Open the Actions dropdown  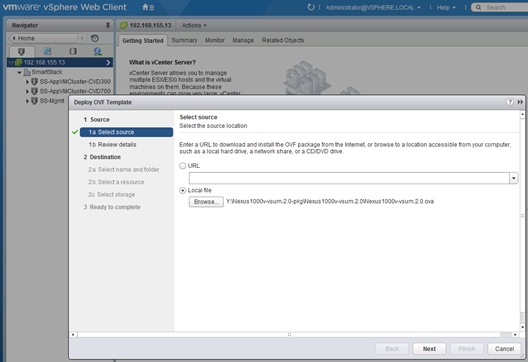[x=194, y=25]
